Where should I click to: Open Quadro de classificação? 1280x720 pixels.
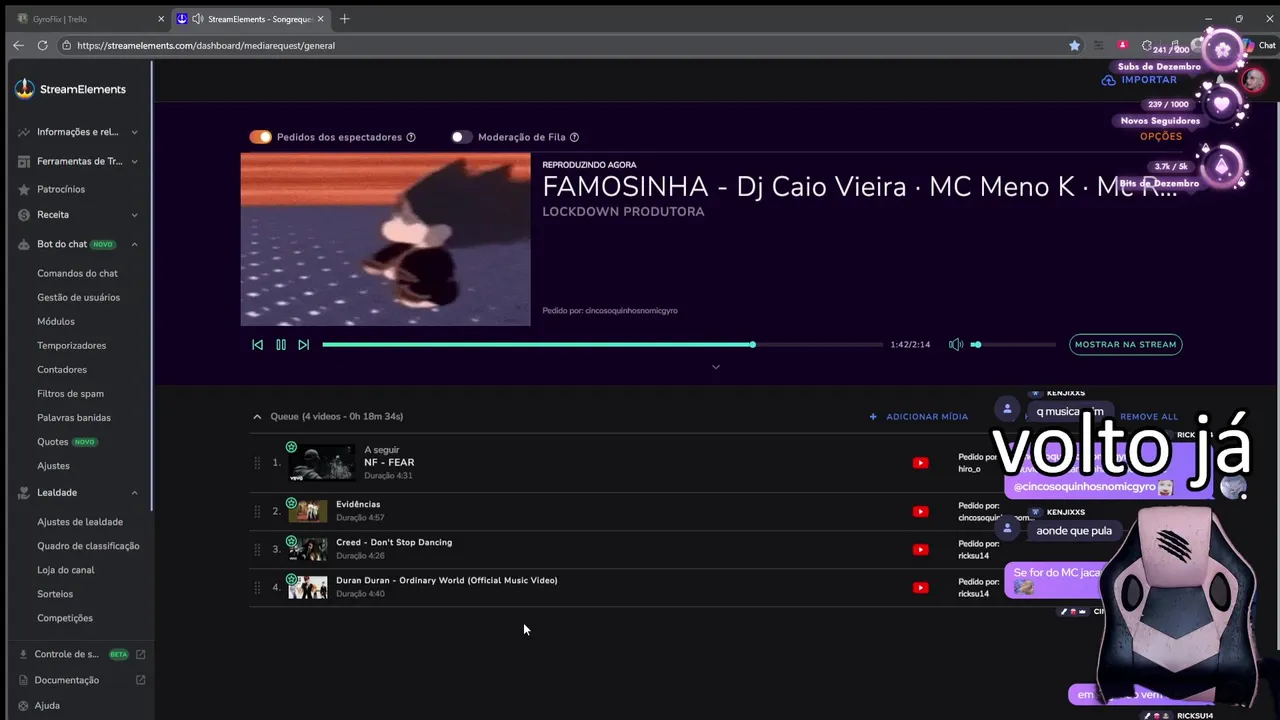pos(88,546)
